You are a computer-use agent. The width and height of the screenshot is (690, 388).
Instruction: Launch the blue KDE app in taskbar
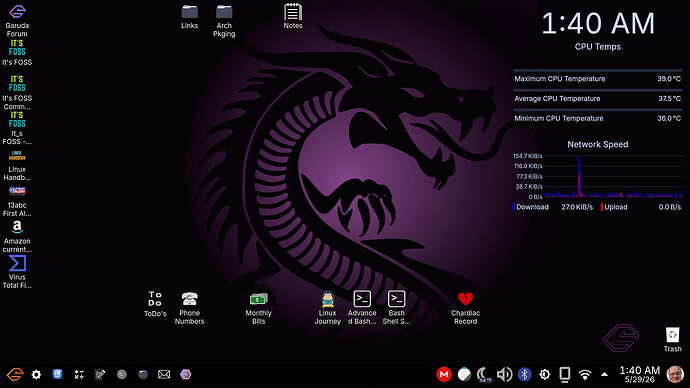pyautogui.click(x=57, y=374)
